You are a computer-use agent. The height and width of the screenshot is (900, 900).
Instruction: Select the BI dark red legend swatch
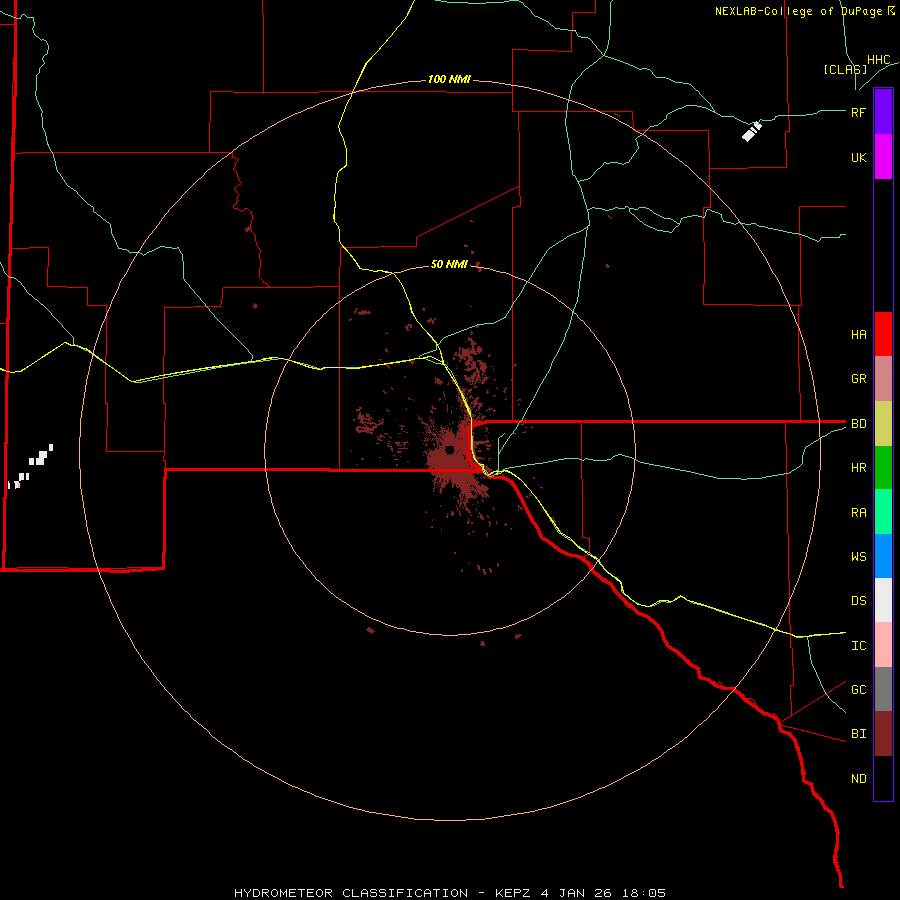click(883, 734)
